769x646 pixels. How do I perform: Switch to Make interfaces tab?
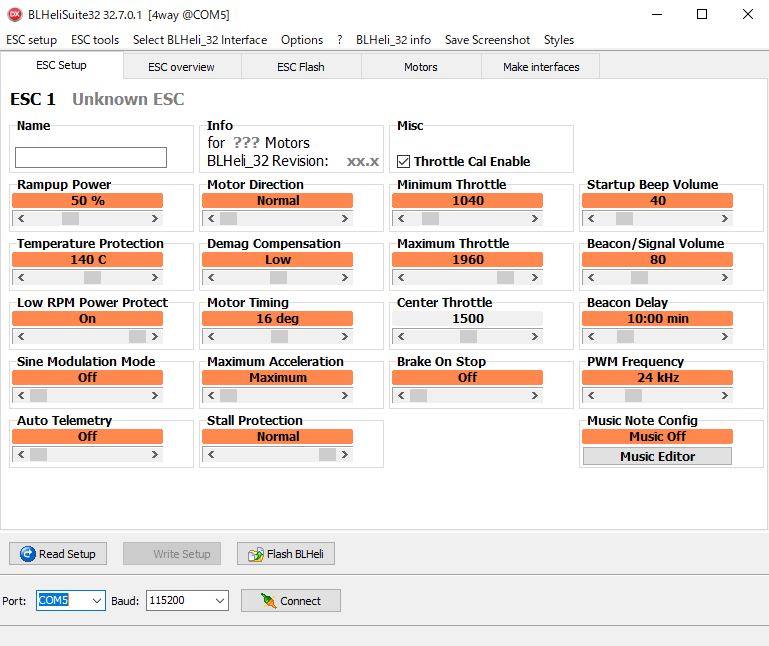click(x=541, y=67)
